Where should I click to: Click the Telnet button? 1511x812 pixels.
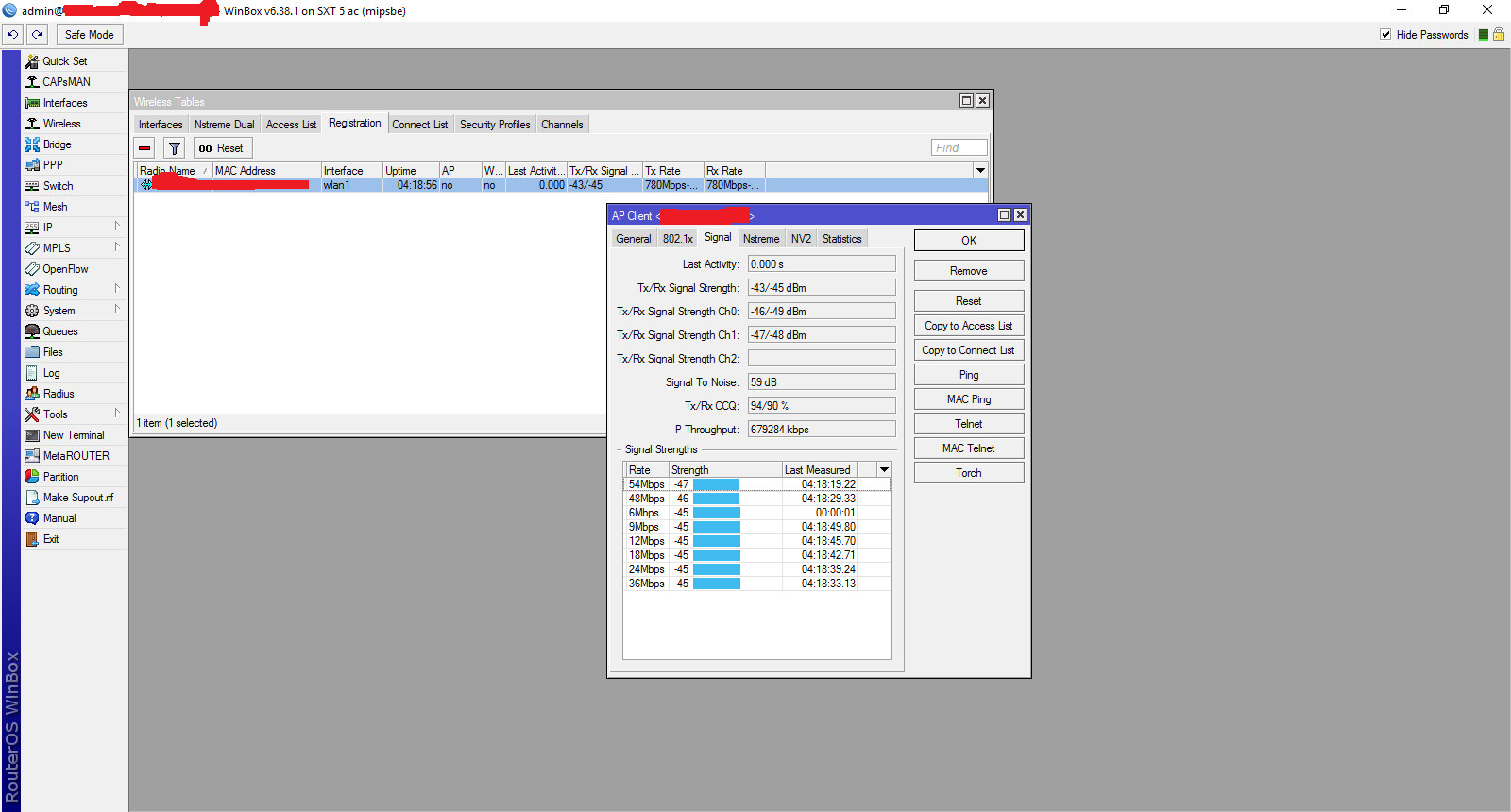pyautogui.click(x=969, y=424)
